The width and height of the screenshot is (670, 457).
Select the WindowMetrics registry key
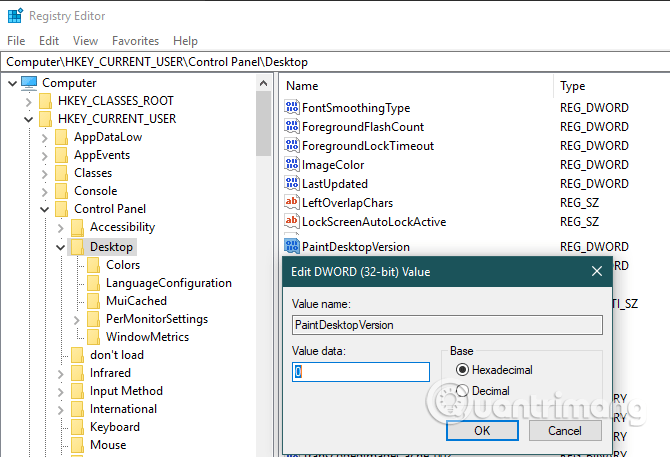coord(147,337)
